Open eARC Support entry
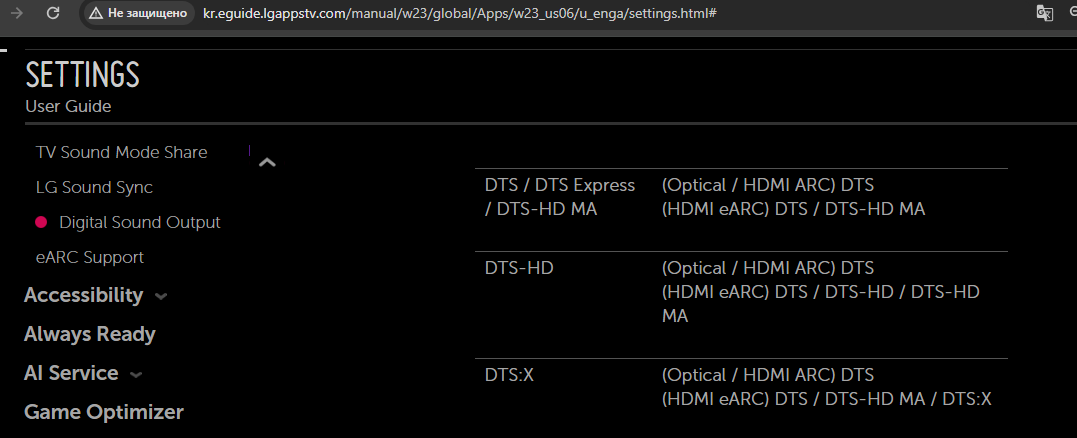The height and width of the screenshot is (438, 1077). click(x=90, y=257)
